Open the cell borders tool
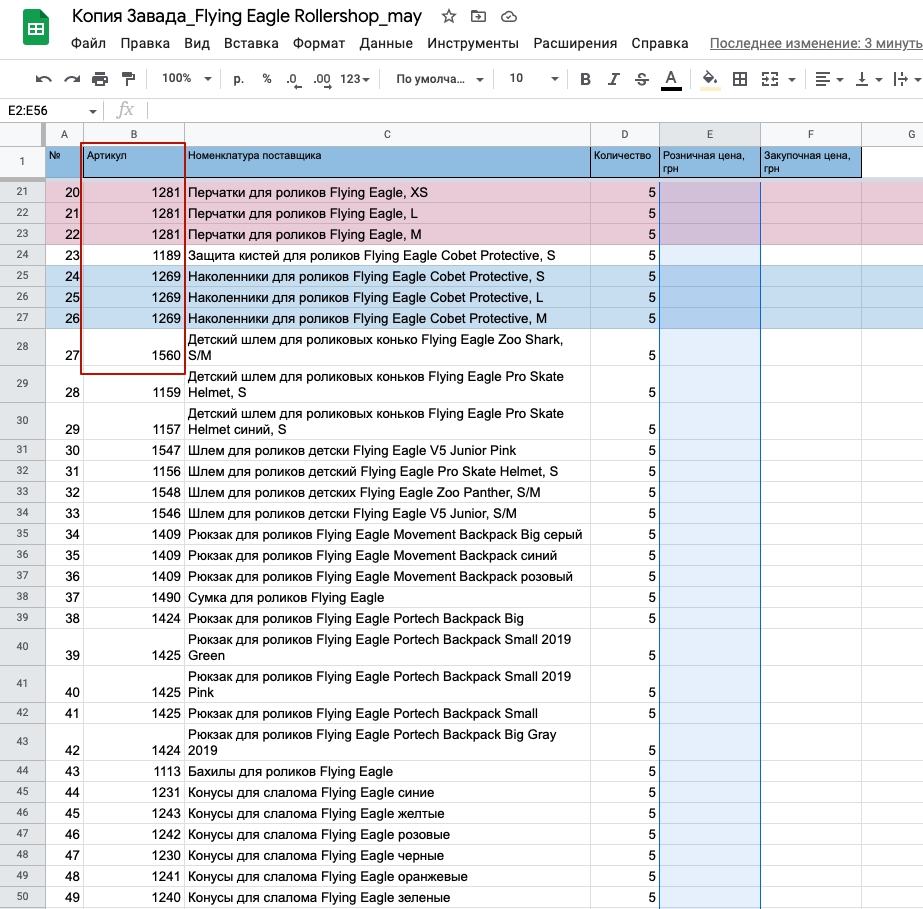The image size is (923, 909). point(740,79)
